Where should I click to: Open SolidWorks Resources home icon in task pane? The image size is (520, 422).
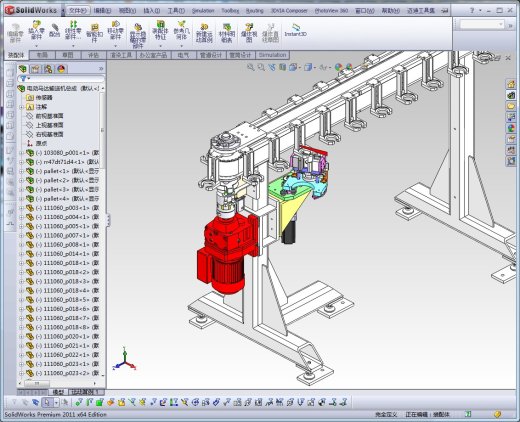coord(511,84)
